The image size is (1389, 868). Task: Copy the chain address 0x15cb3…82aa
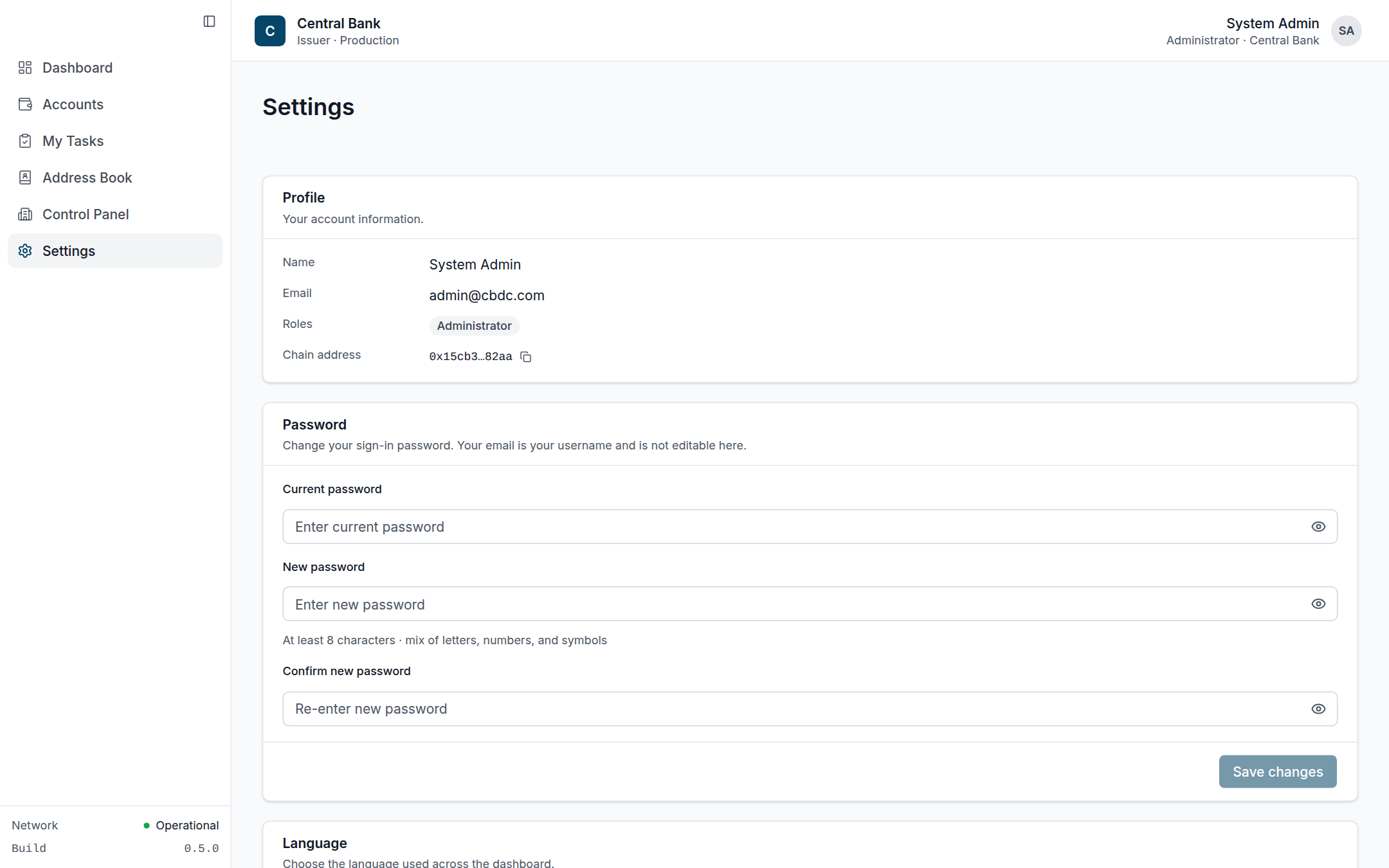pos(525,357)
